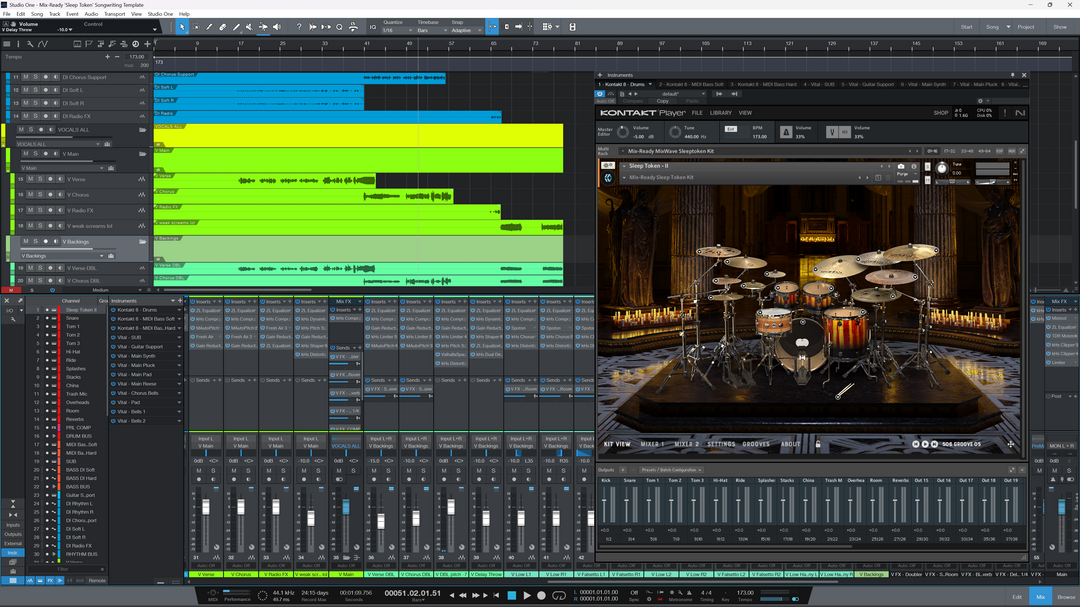Click the Macro Q quantize icon
The width and height of the screenshot is (1080, 607).
pos(340,27)
